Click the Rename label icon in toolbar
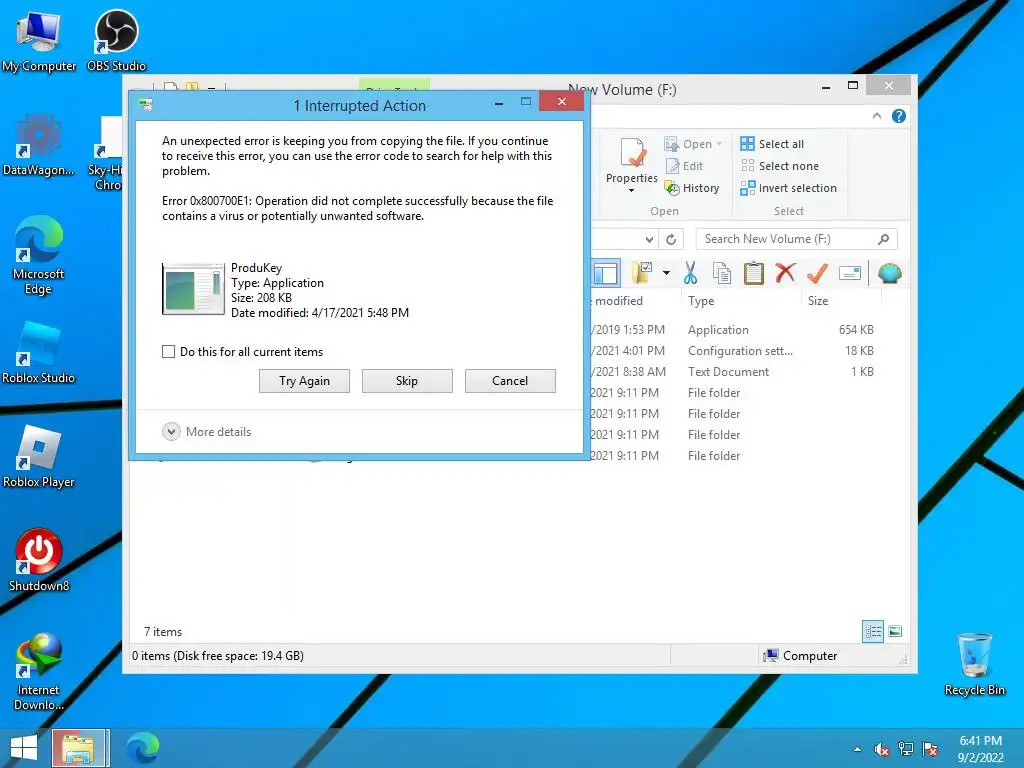Image resolution: width=1024 pixels, height=768 pixels. [x=850, y=273]
